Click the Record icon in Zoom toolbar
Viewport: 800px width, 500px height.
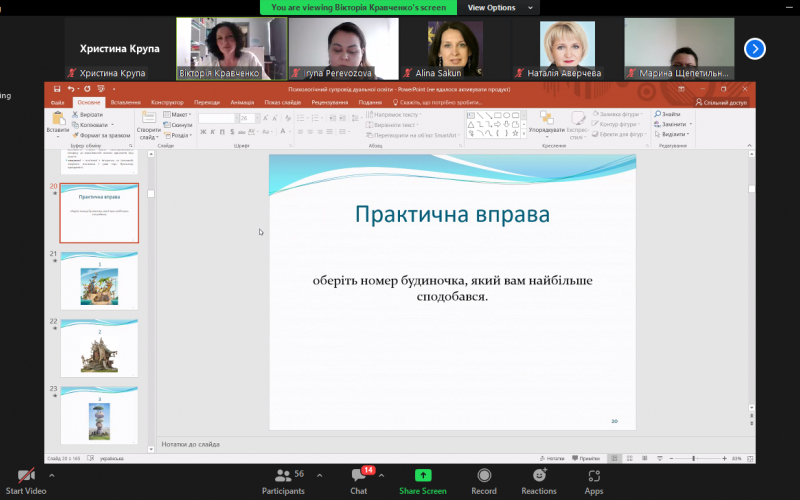click(x=484, y=482)
